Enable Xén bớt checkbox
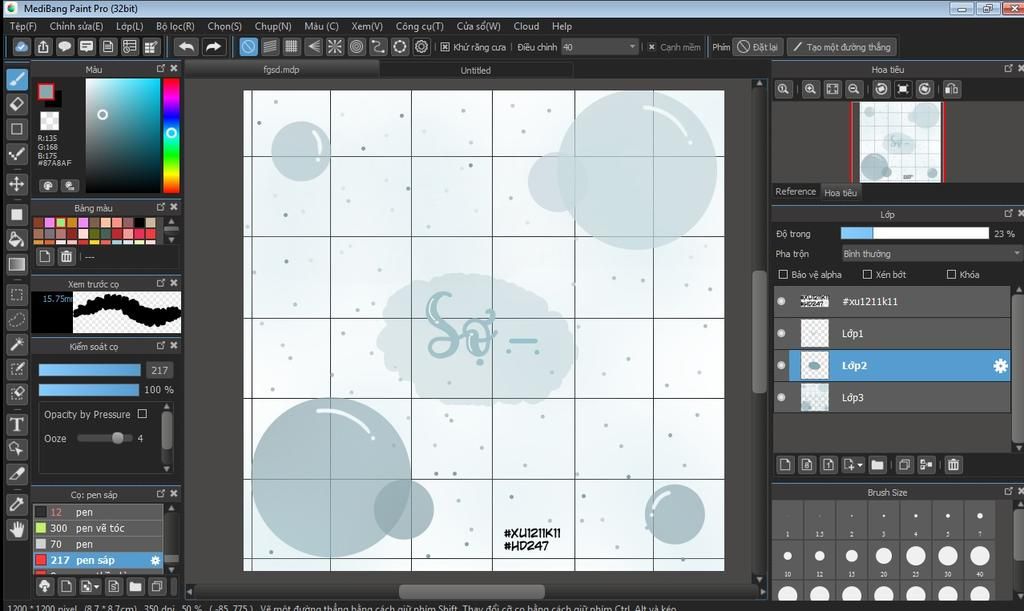 [x=867, y=274]
